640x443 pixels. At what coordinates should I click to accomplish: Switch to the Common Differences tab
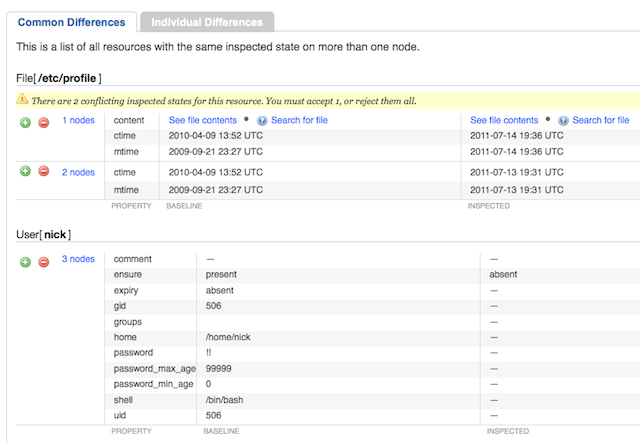(x=72, y=21)
